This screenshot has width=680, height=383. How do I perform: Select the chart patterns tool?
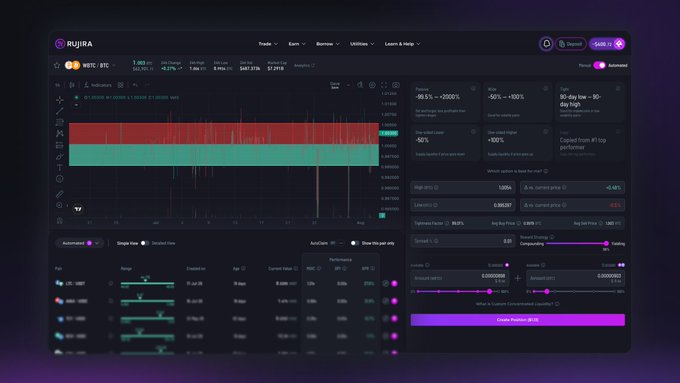(60, 134)
